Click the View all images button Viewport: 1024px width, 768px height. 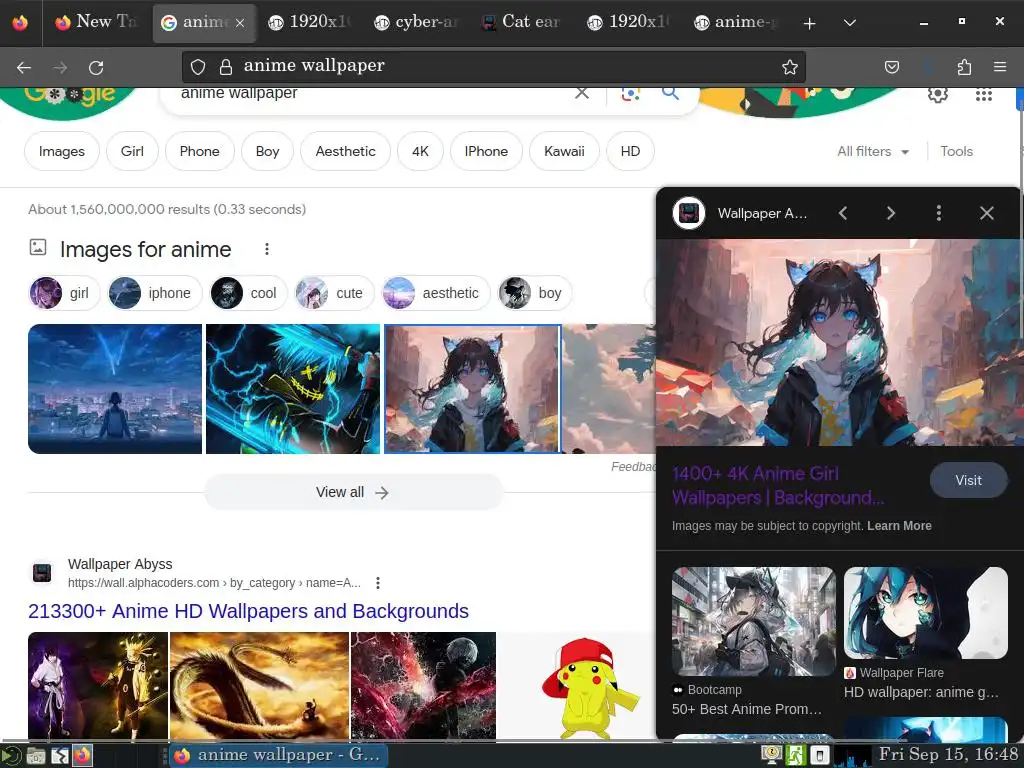pyautogui.click(x=353, y=492)
